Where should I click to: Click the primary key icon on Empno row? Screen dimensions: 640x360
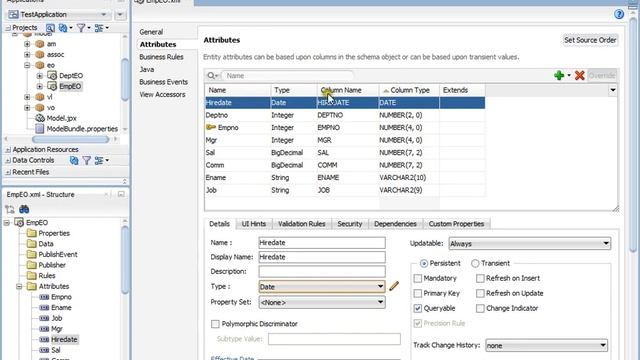[x=211, y=127]
